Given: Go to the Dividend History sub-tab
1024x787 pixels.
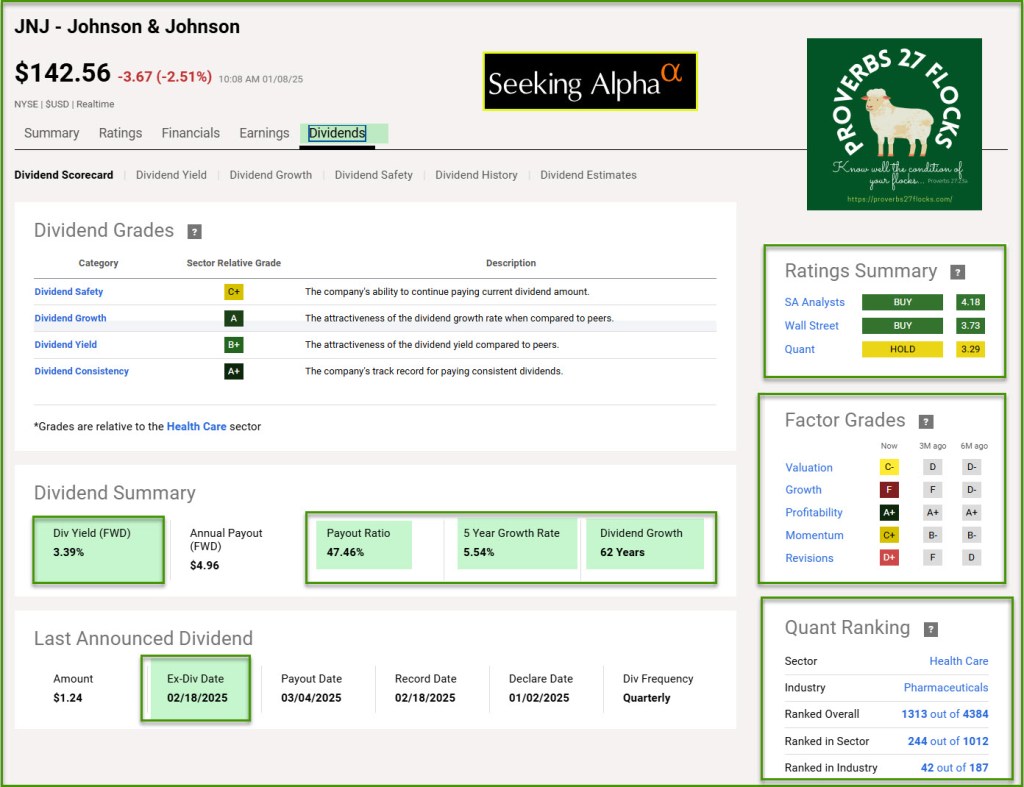Looking at the screenshot, I should coord(476,175).
